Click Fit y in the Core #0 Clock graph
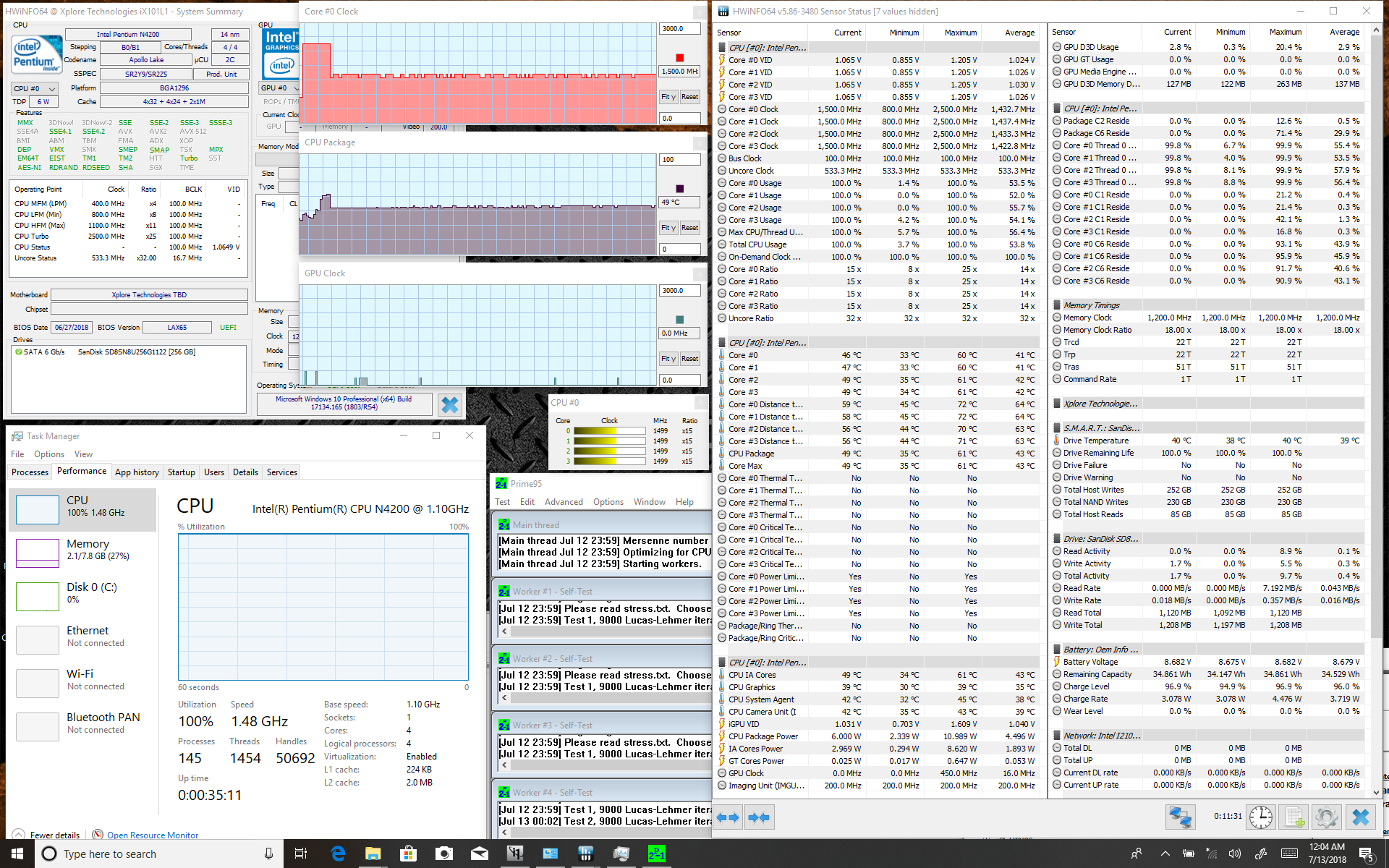The height and width of the screenshot is (868, 1389). coord(668,97)
